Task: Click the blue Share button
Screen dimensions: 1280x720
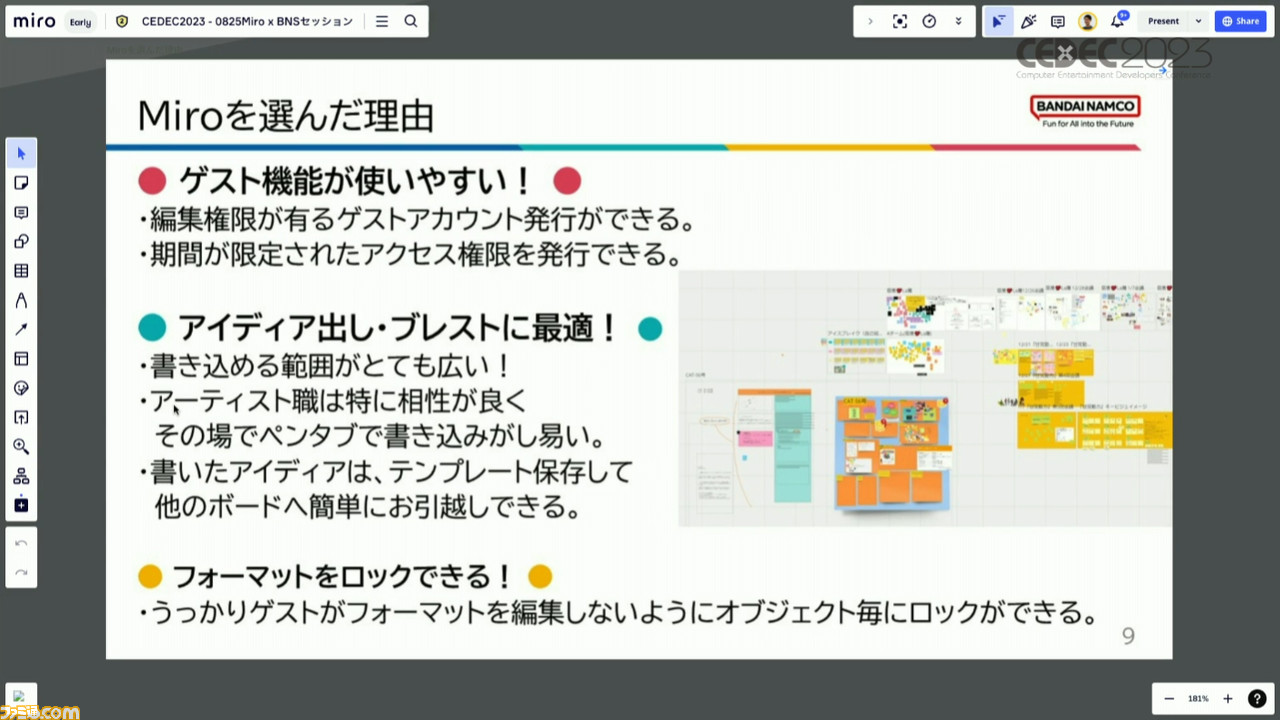Action: click(x=1241, y=21)
